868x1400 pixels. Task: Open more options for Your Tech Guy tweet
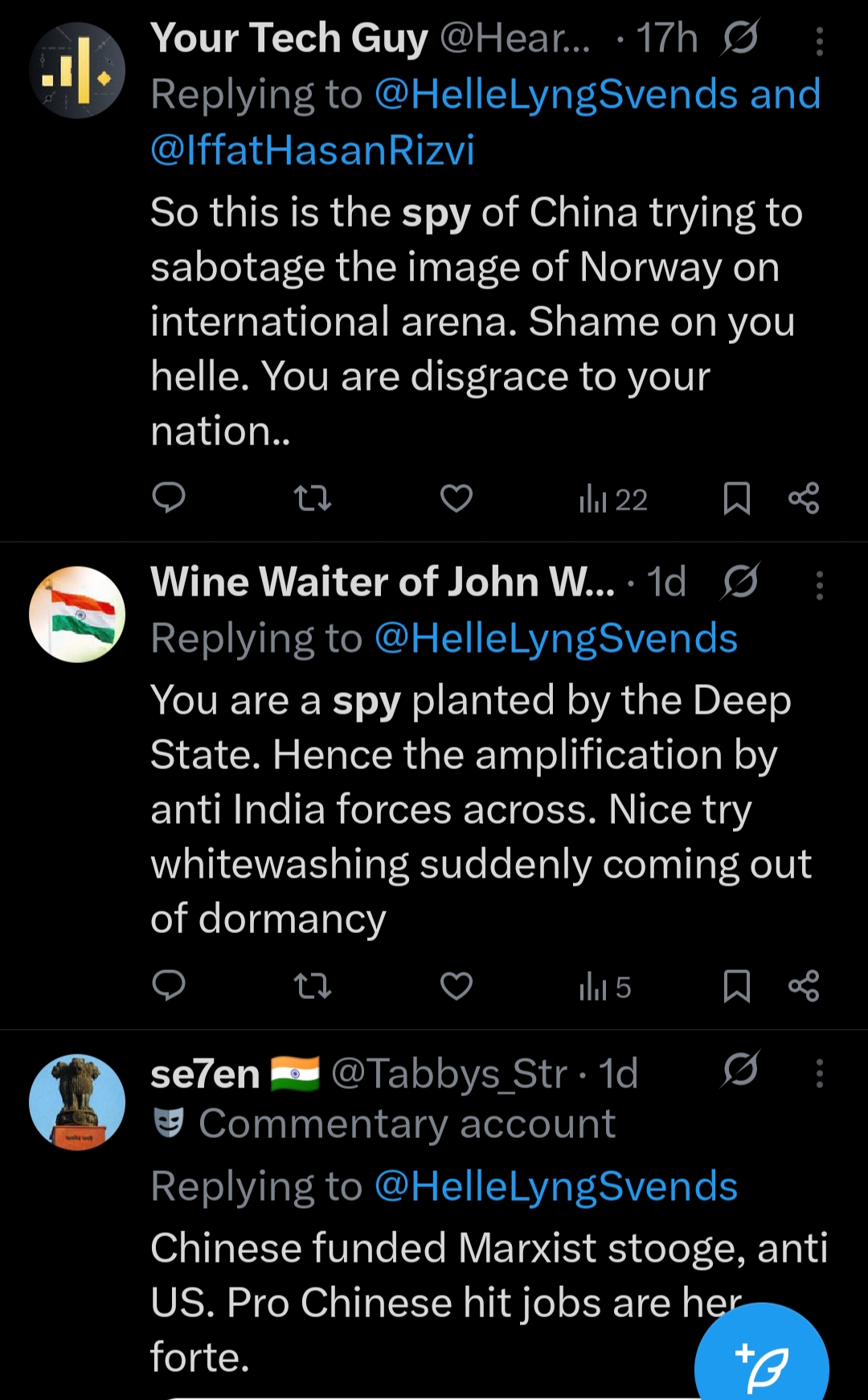[819, 41]
